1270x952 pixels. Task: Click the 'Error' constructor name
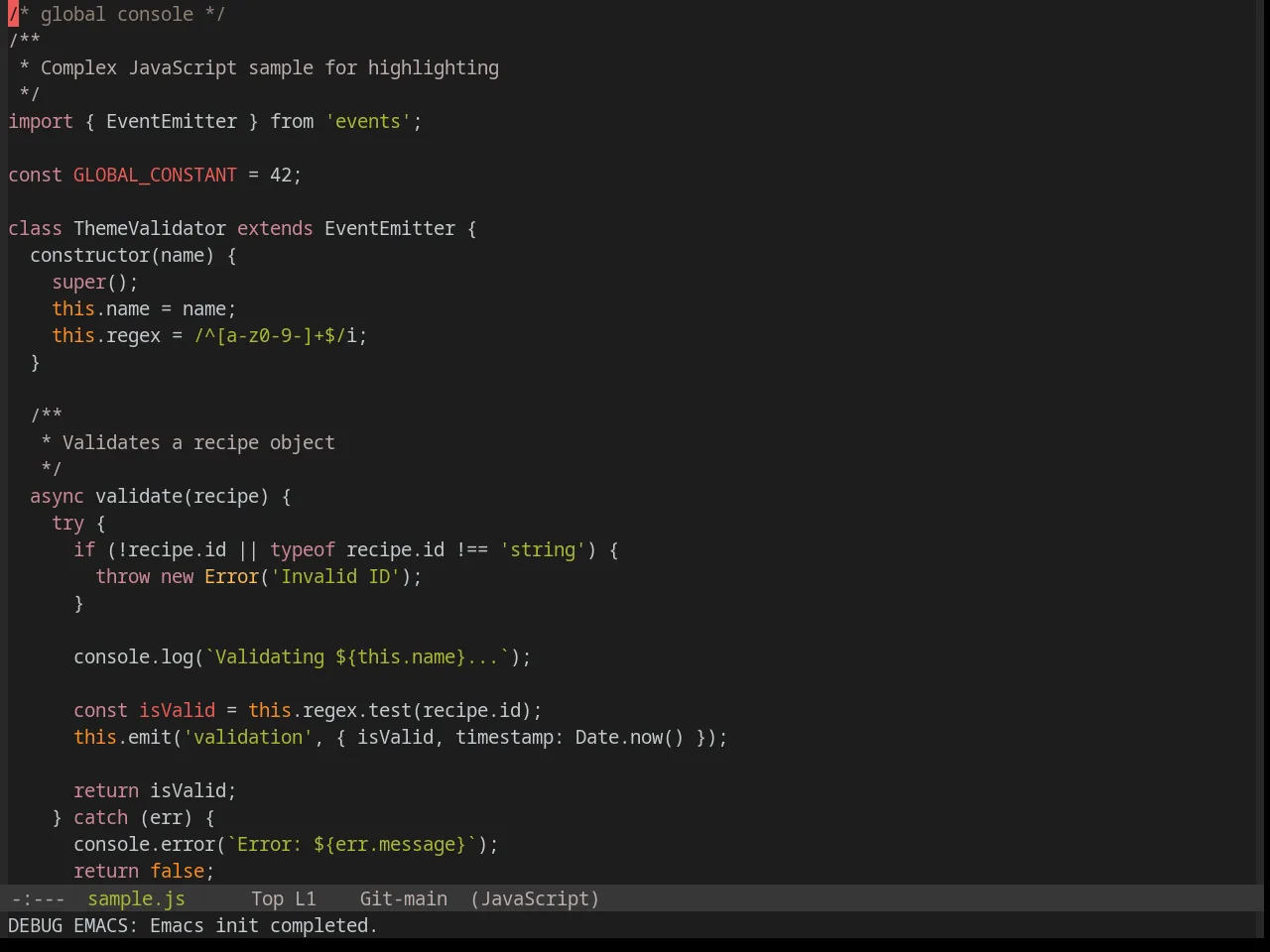click(x=231, y=576)
